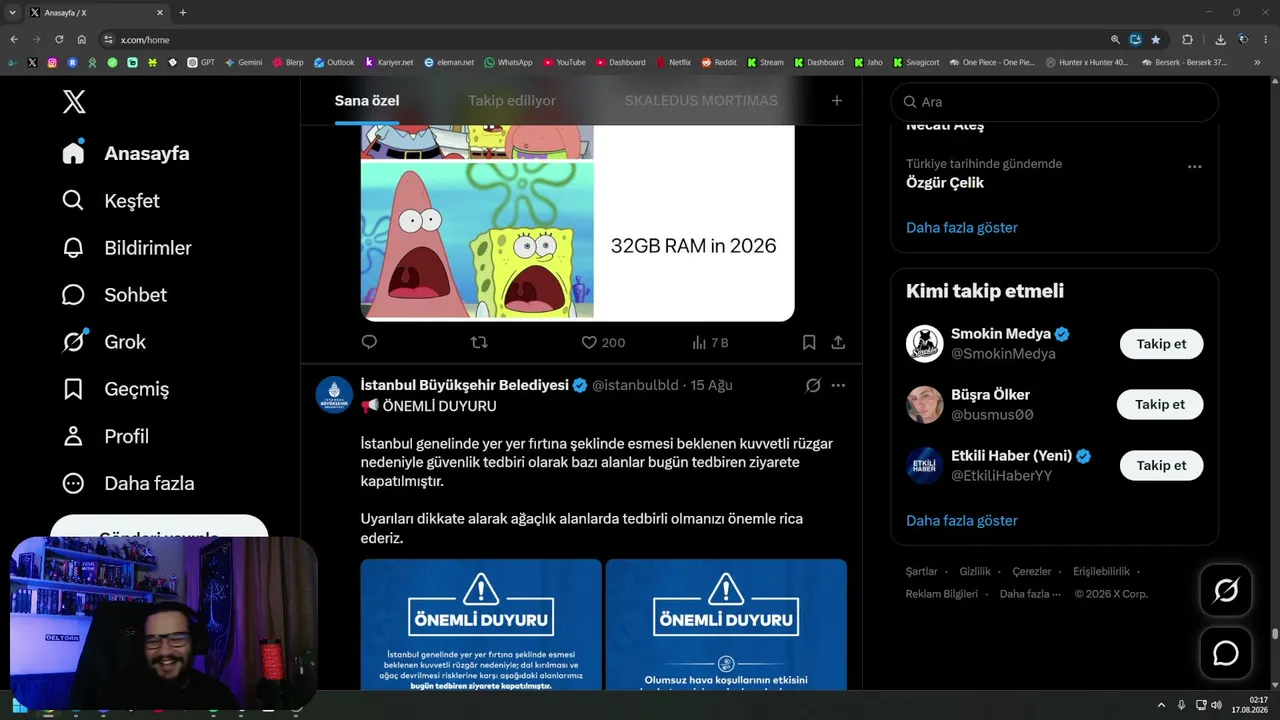Go to Anasayfa in the sidebar
This screenshot has height=720, width=1280.
pyautogui.click(x=125, y=153)
